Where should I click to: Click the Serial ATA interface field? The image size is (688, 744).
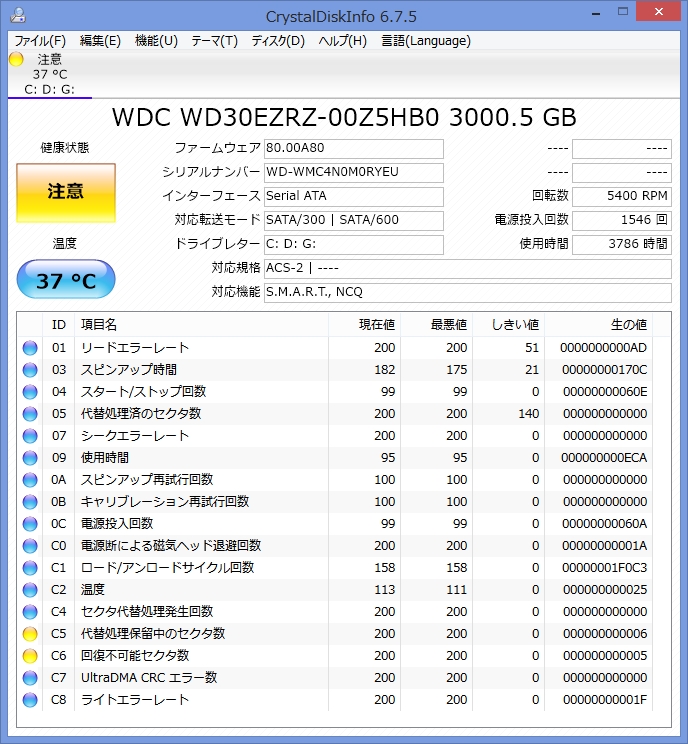click(x=353, y=196)
